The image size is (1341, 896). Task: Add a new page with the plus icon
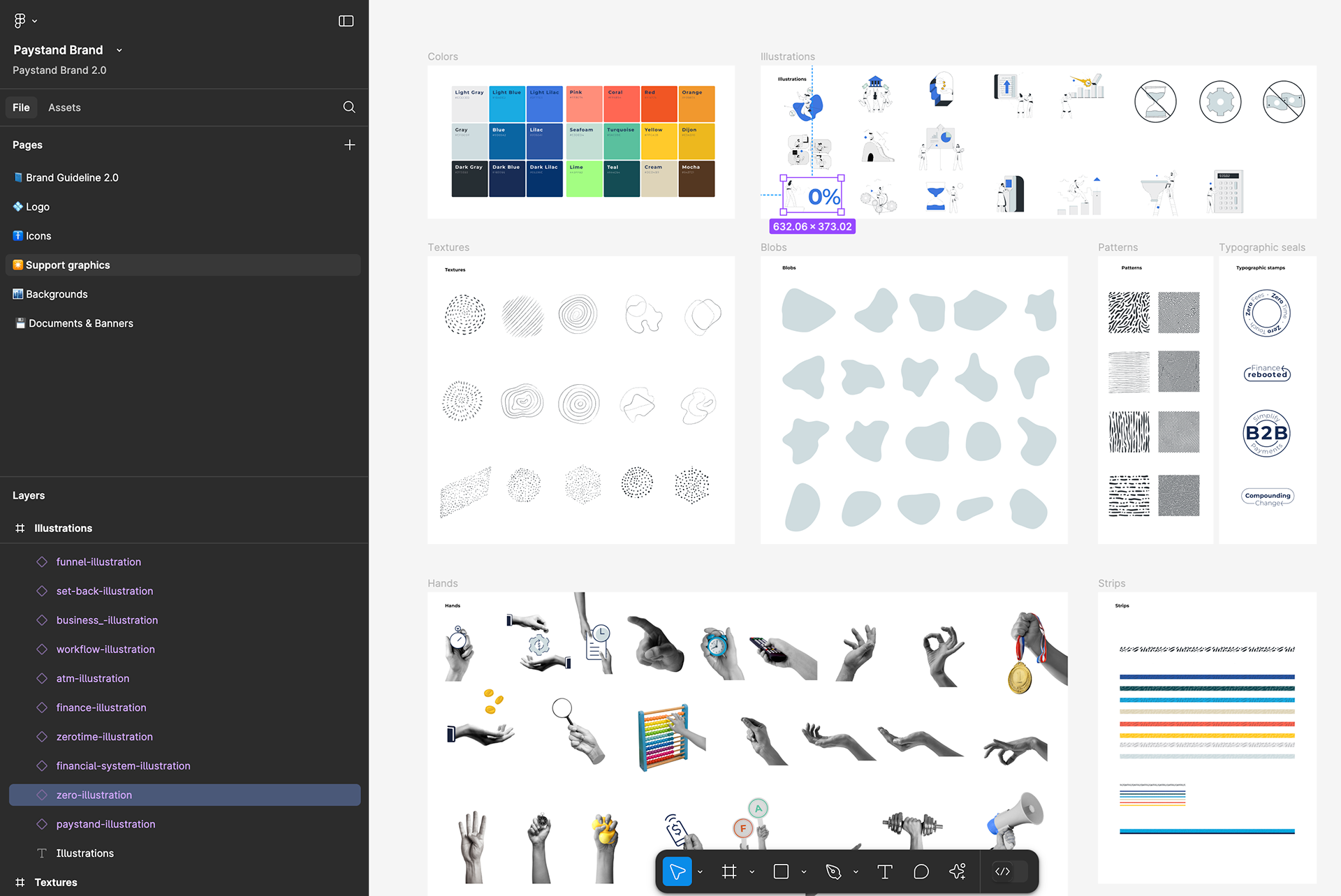pos(350,145)
